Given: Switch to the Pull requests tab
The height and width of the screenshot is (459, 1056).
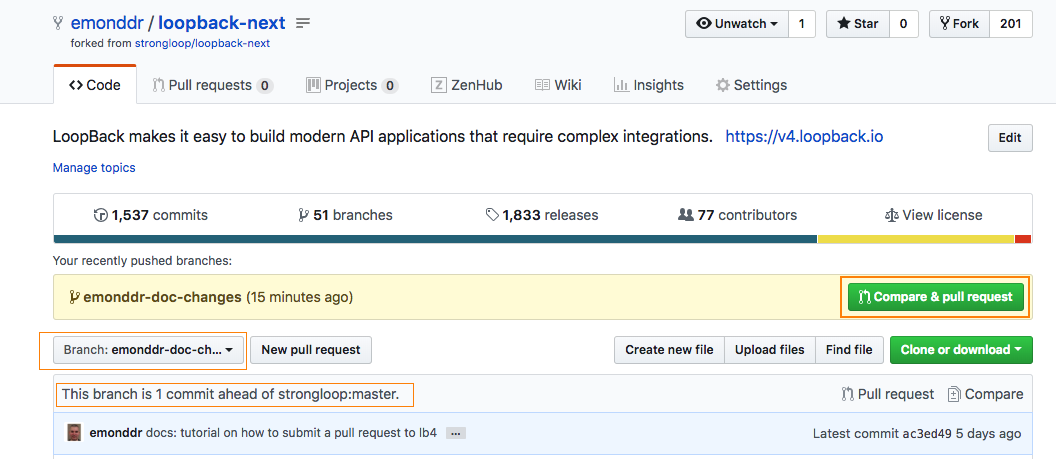Looking at the screenshot, I should 211,85.
